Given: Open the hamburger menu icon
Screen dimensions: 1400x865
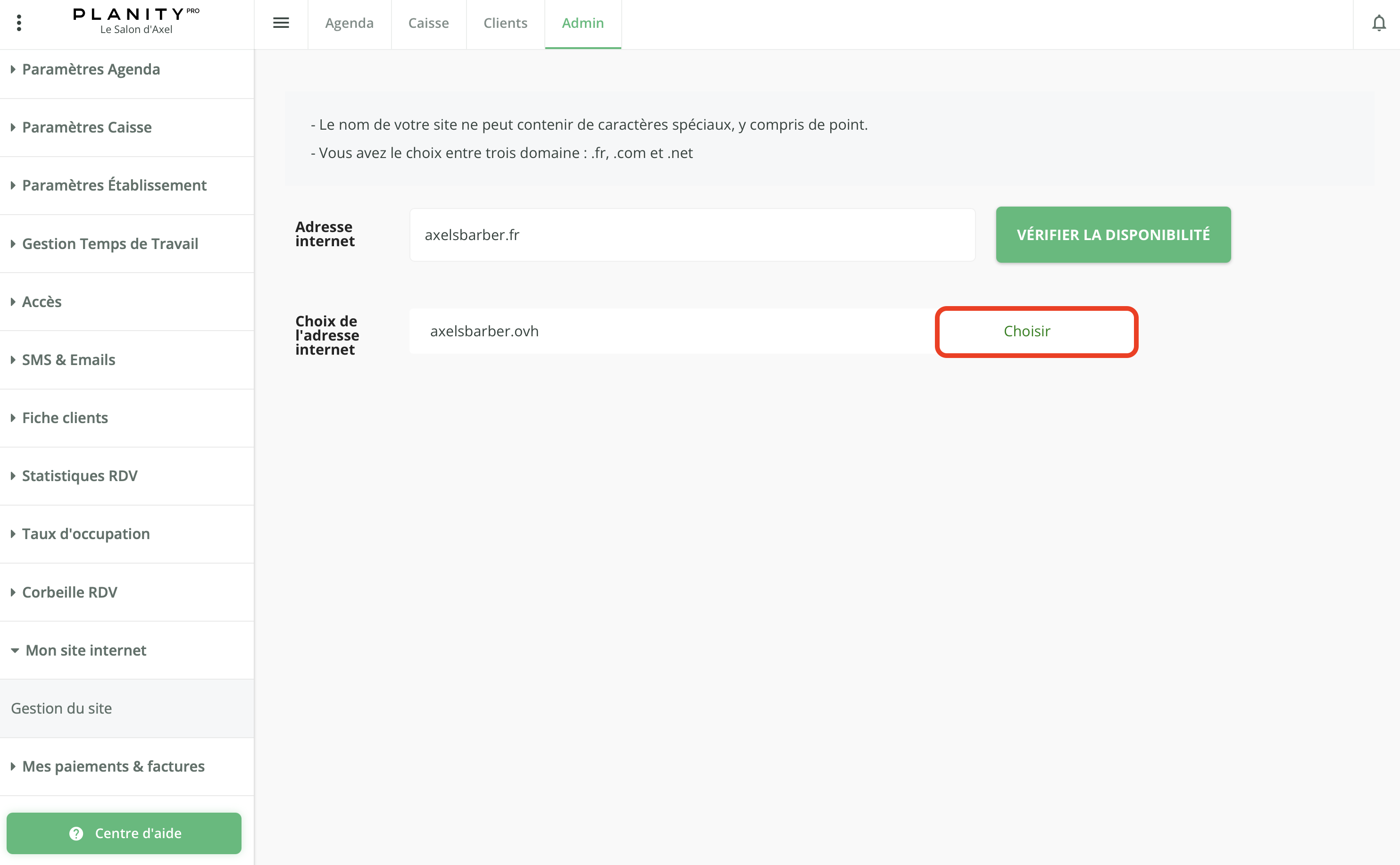Looking at the screenshot, I should point(281,24).
